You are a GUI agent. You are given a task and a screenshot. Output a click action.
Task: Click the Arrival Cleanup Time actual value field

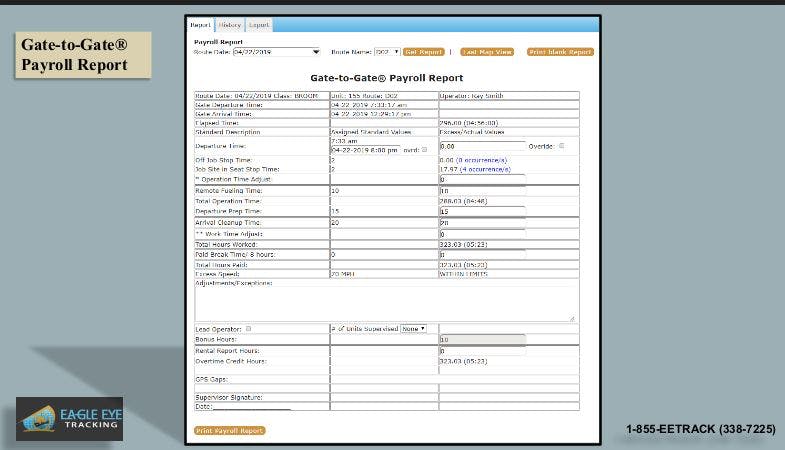(483, 223)
